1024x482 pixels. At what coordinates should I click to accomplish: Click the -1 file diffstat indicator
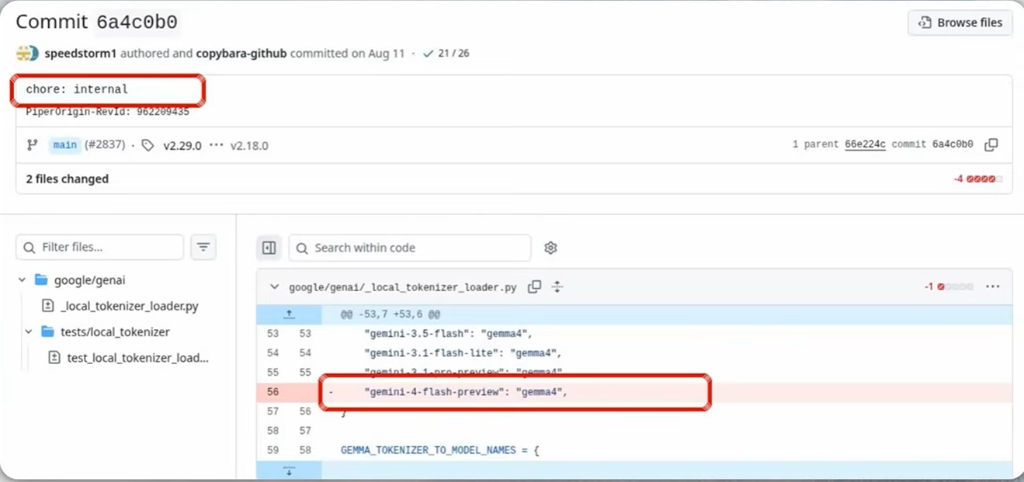(948, 287)
